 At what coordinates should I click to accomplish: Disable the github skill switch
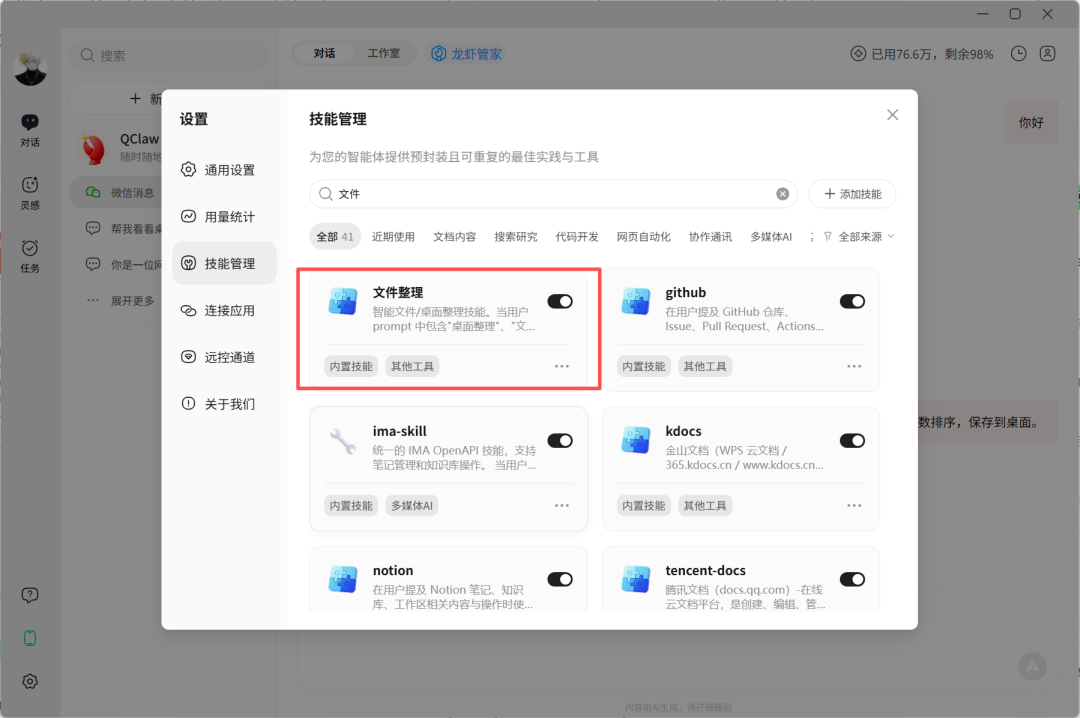[x=852, y=301]
